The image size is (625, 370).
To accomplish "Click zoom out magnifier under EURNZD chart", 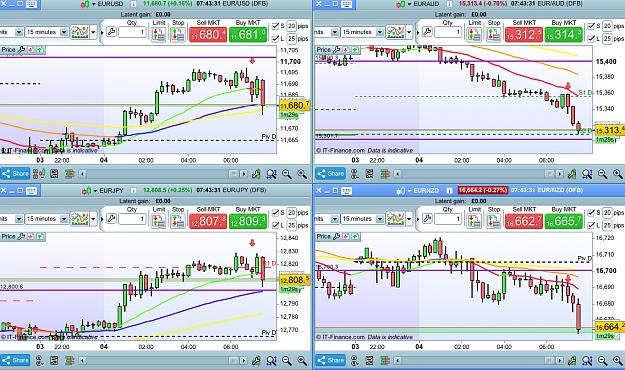I will 602,360.
